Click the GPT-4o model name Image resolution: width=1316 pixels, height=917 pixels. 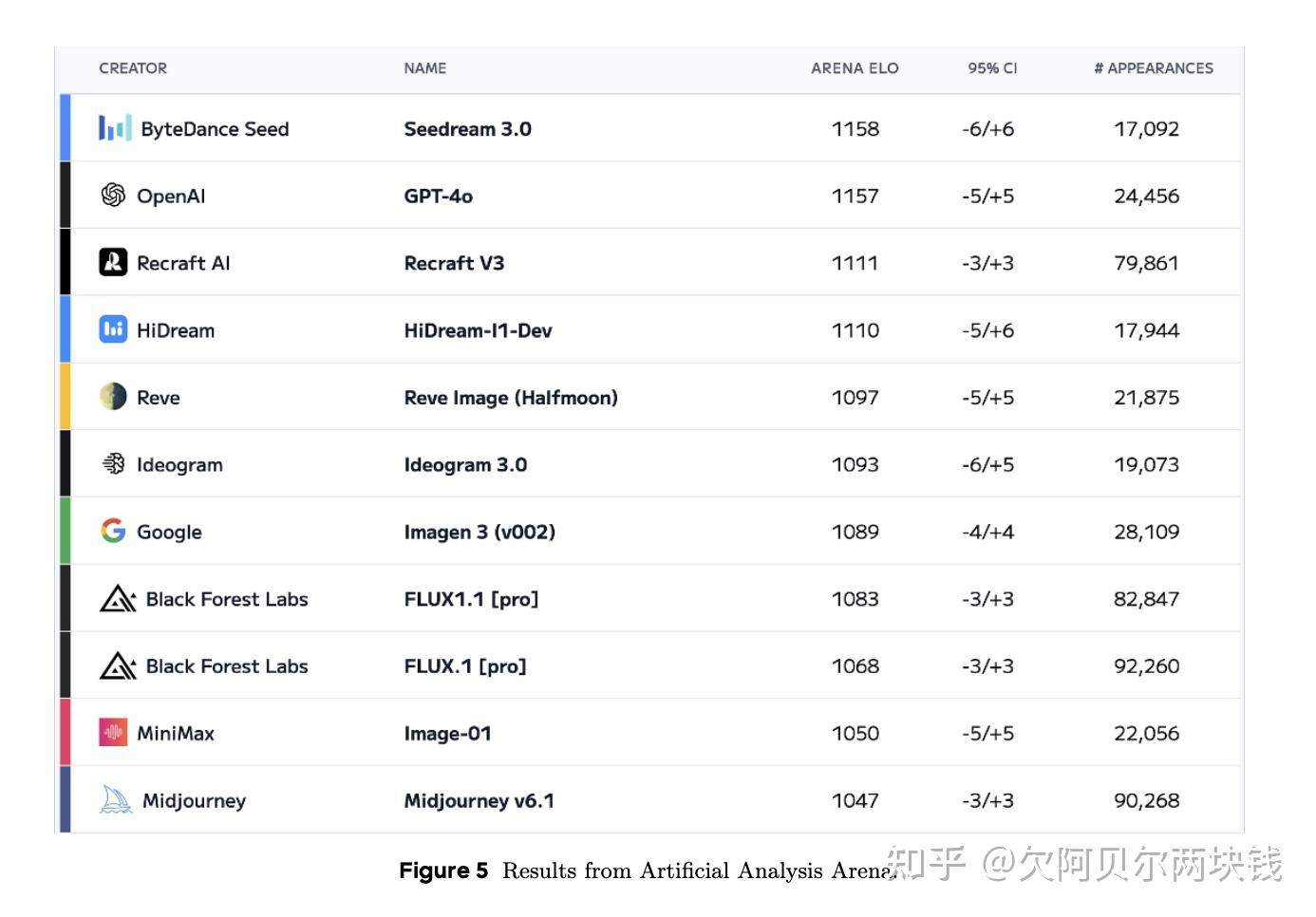(438, 196)
